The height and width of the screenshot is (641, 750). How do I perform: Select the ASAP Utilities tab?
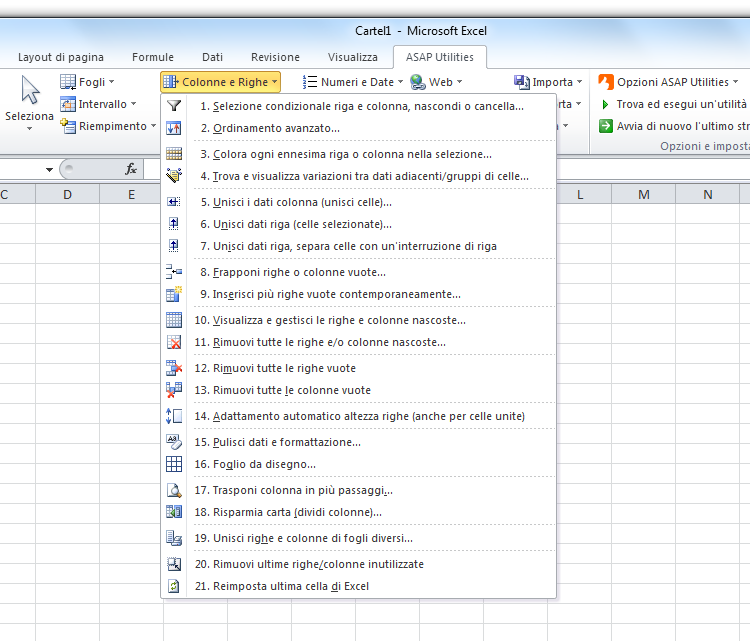440,57
